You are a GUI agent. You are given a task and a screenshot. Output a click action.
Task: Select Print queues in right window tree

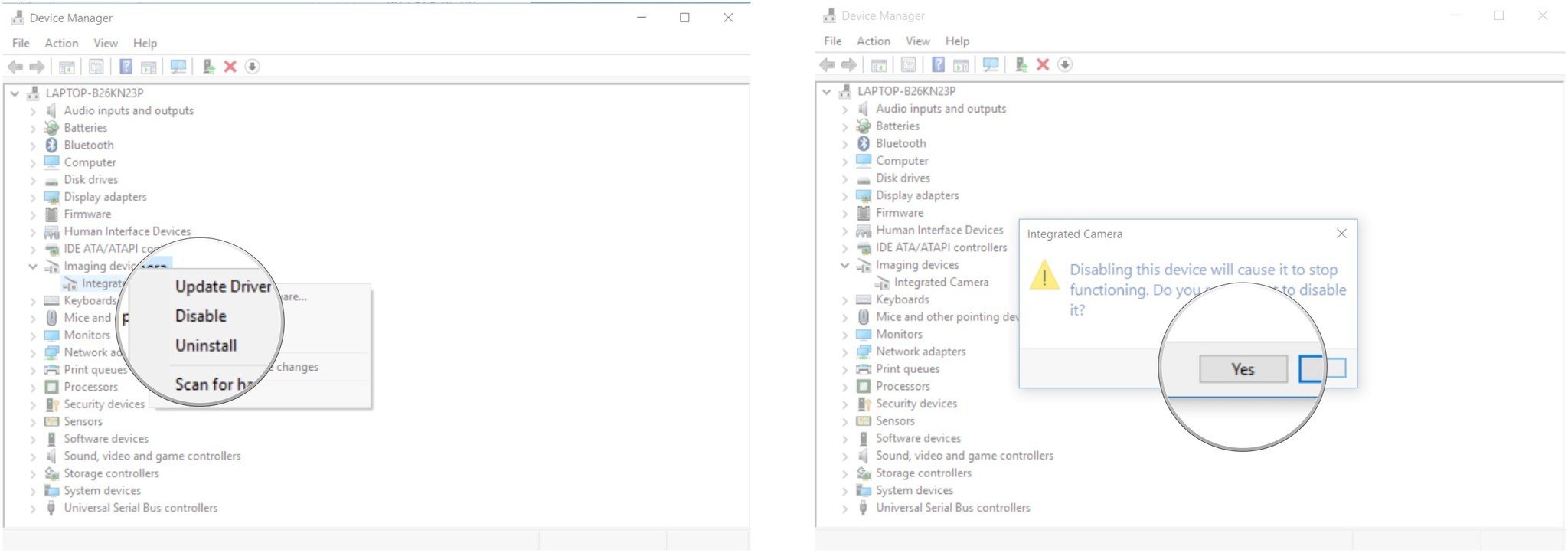click(907, 368)
